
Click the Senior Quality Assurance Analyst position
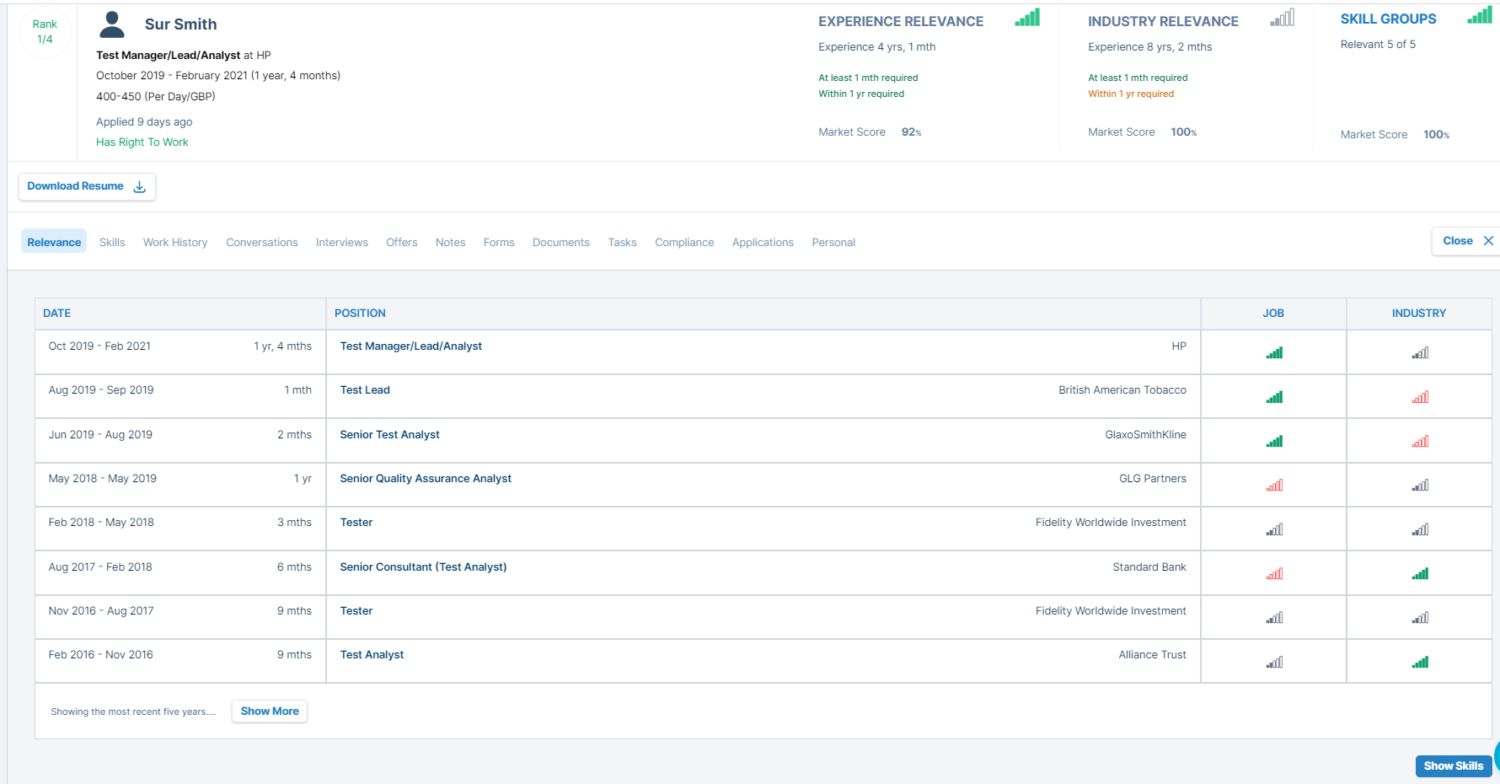(426, 479)
